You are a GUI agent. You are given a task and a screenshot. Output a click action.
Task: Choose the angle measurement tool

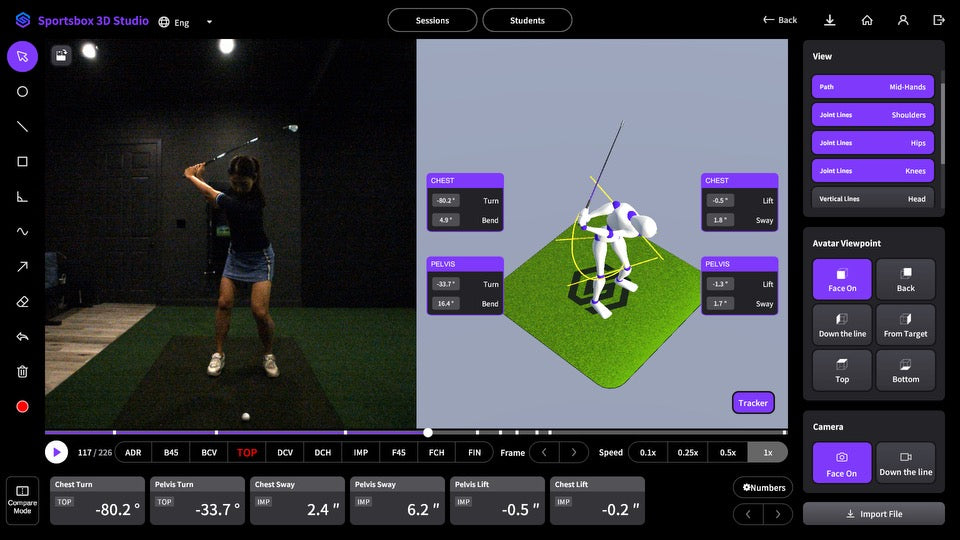pos(22,197)
